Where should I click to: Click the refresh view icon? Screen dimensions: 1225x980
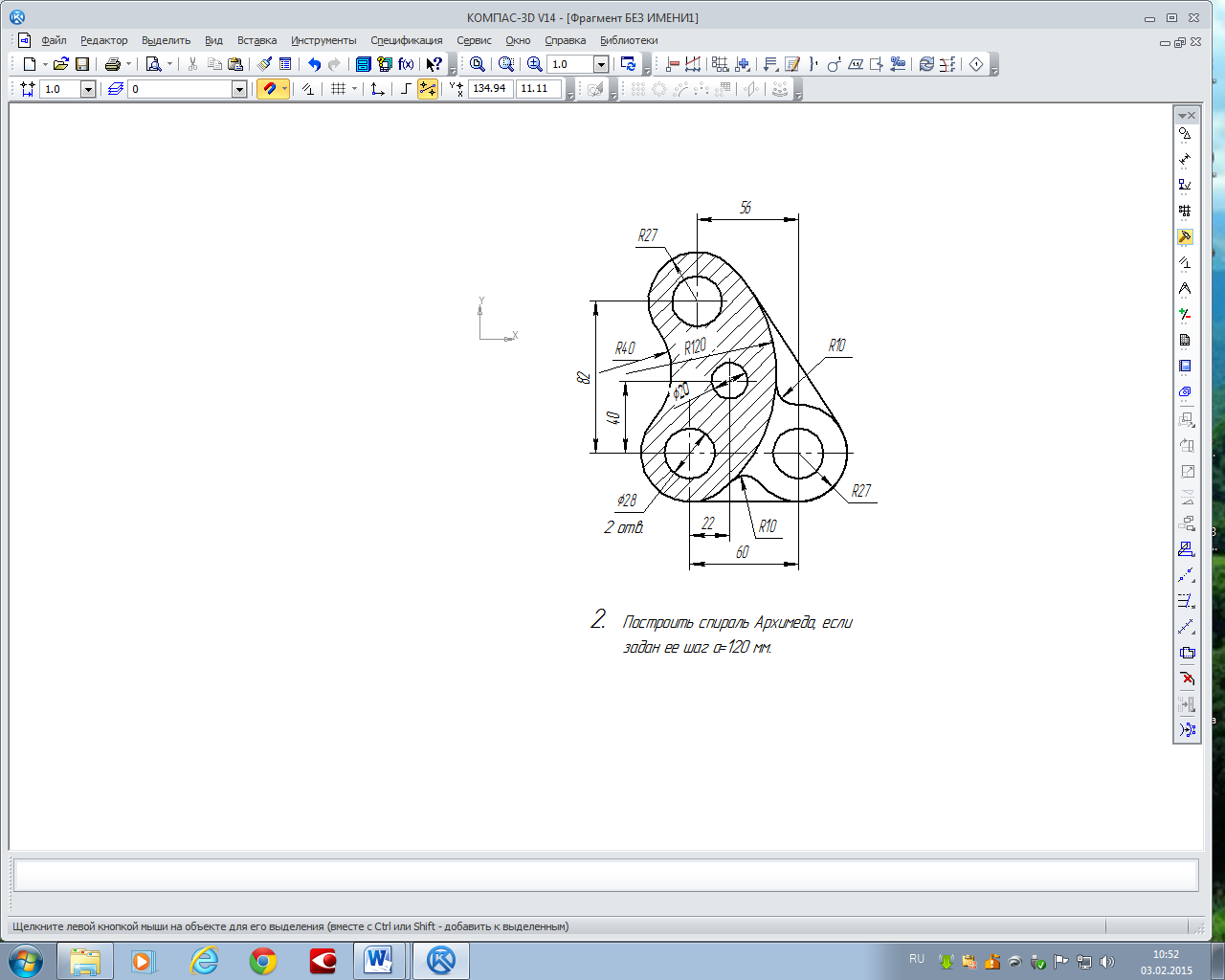point(628,64)
